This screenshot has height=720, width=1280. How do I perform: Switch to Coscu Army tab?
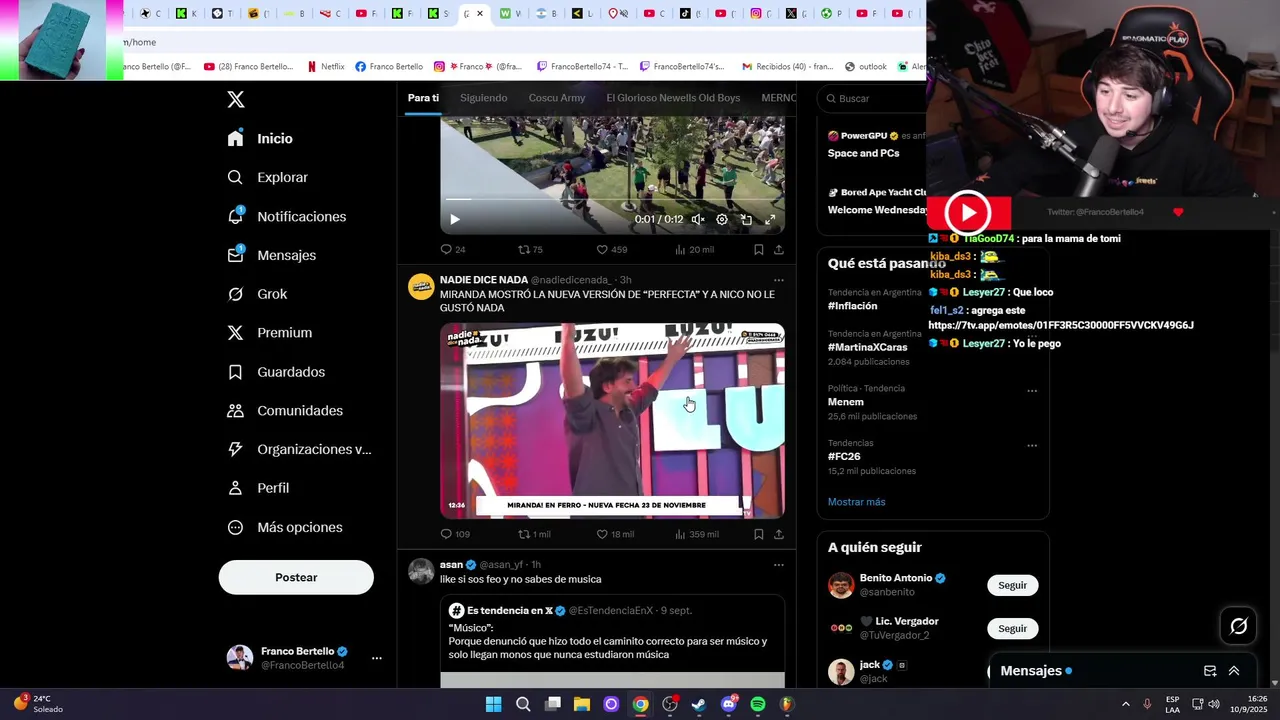click(x=557, y=98)
